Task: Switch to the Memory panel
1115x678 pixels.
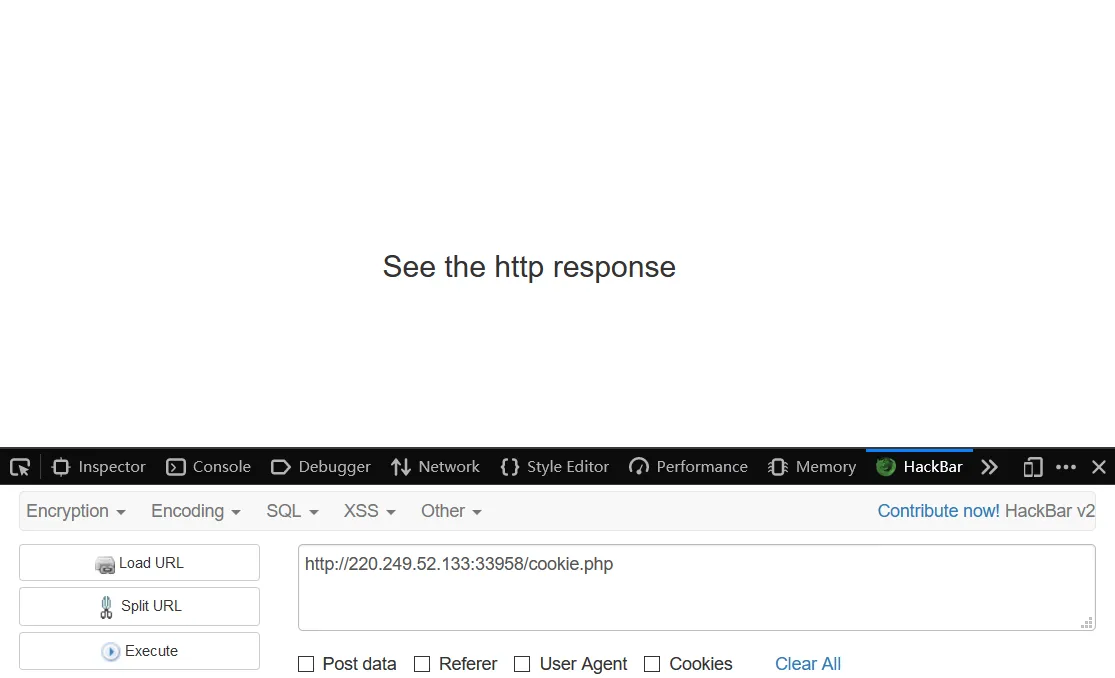Action: [812, 467]
